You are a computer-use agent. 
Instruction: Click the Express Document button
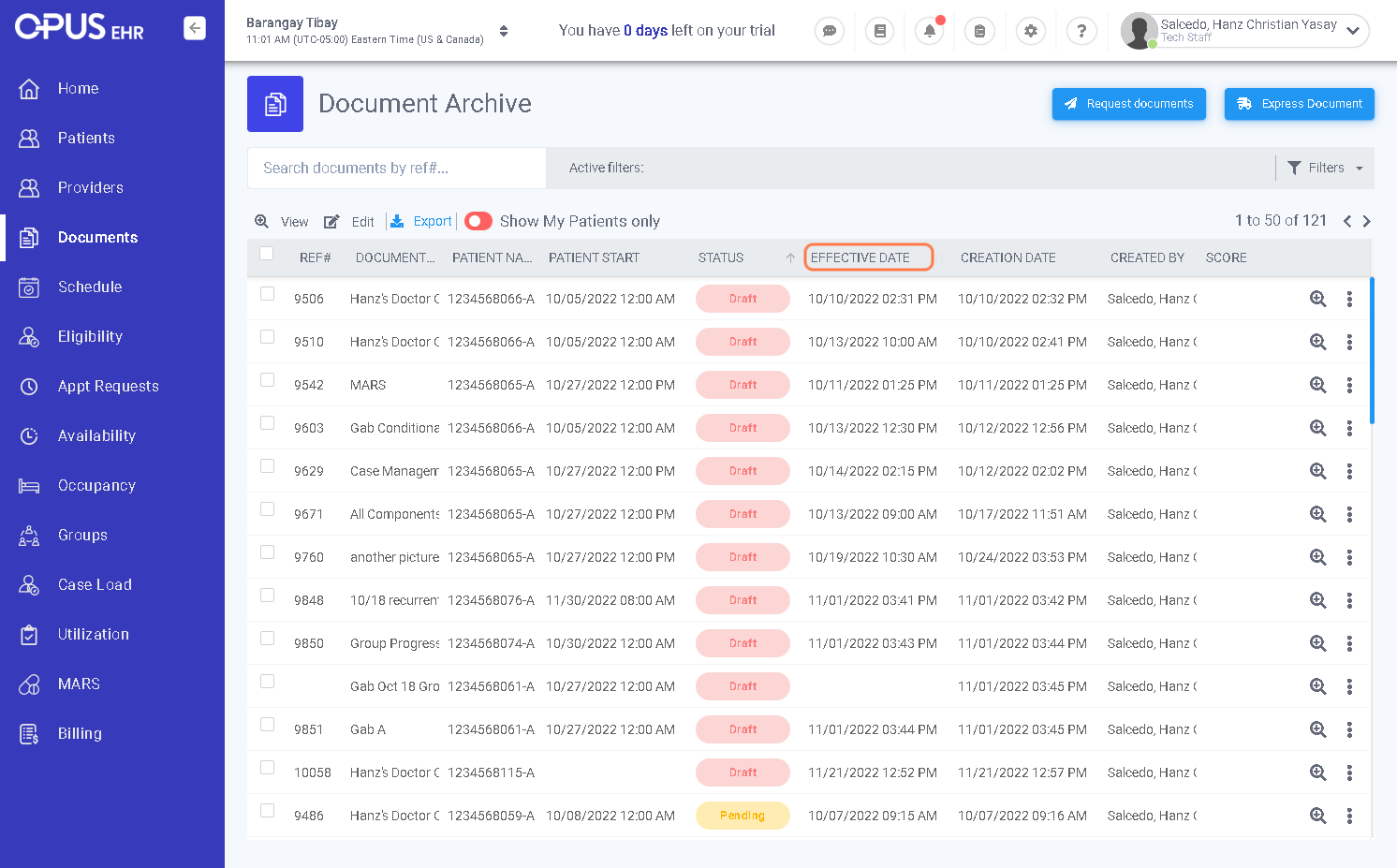tap(1300, 104)
